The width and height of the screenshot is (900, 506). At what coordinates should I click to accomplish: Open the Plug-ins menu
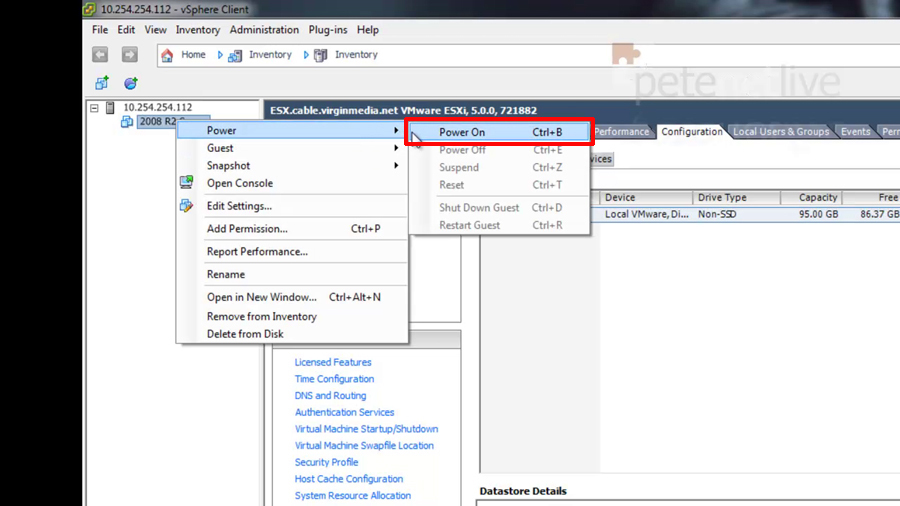click(x=328, y=30)
